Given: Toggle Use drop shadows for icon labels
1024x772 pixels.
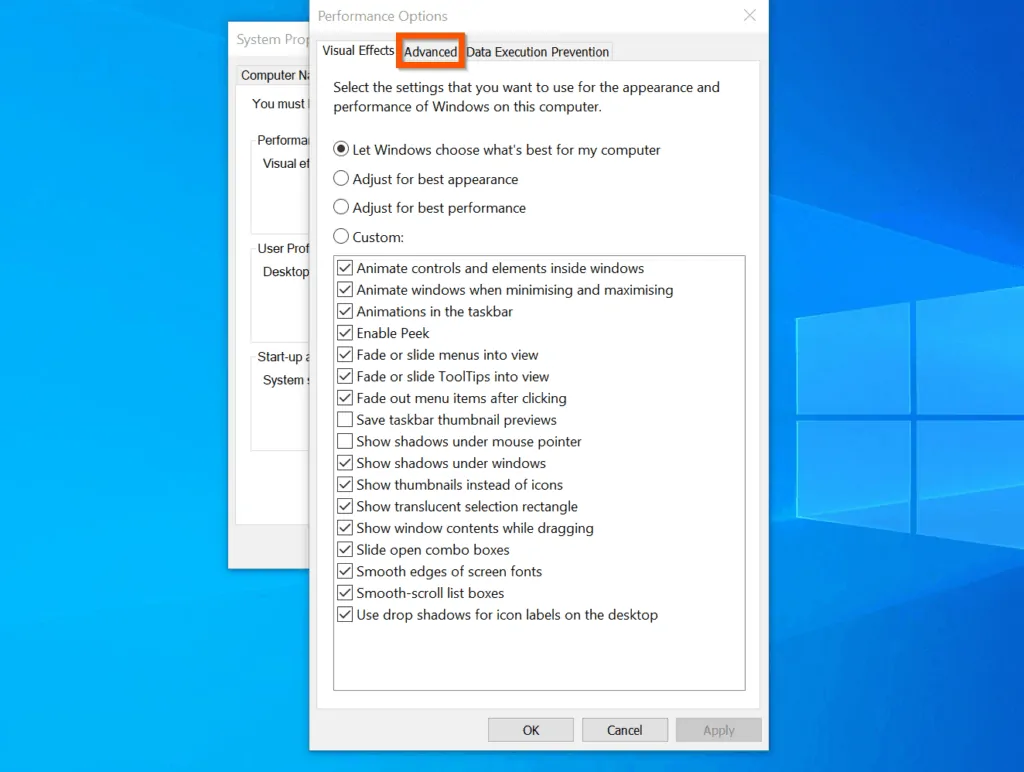Looking at the screenshot, I should pyautogui.click(x=346, y=615).
